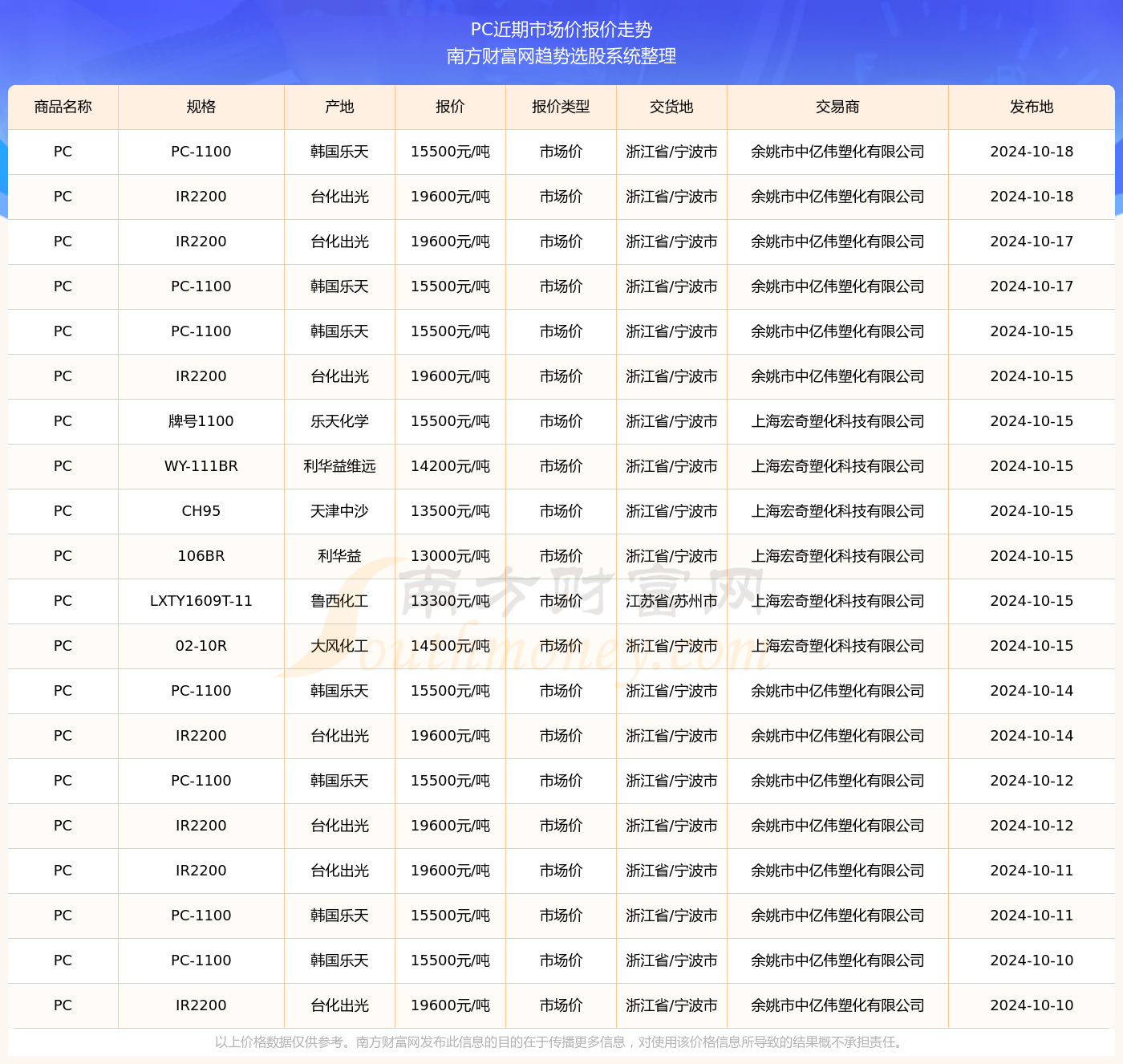
Task: Click date 2024-10-10 in the PC-1100 row
Action: click(1032, 960)
